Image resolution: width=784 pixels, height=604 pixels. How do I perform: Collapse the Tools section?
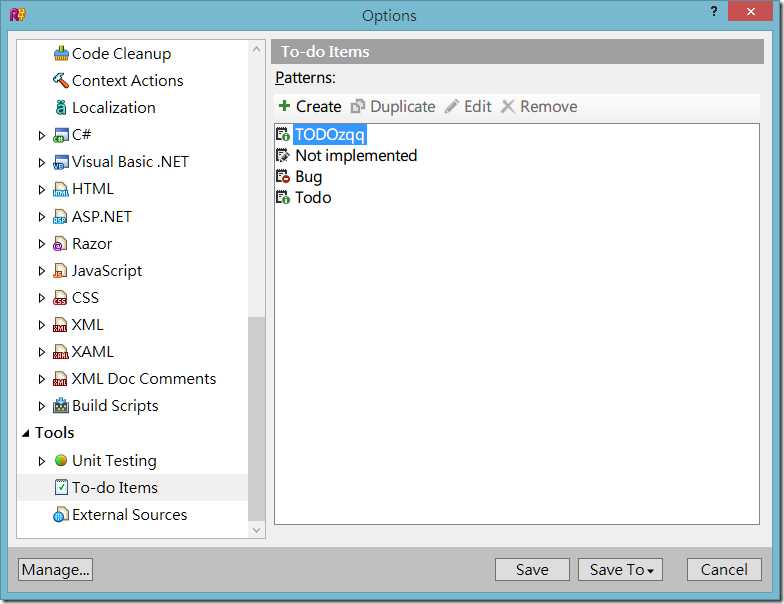pos(26,434)
